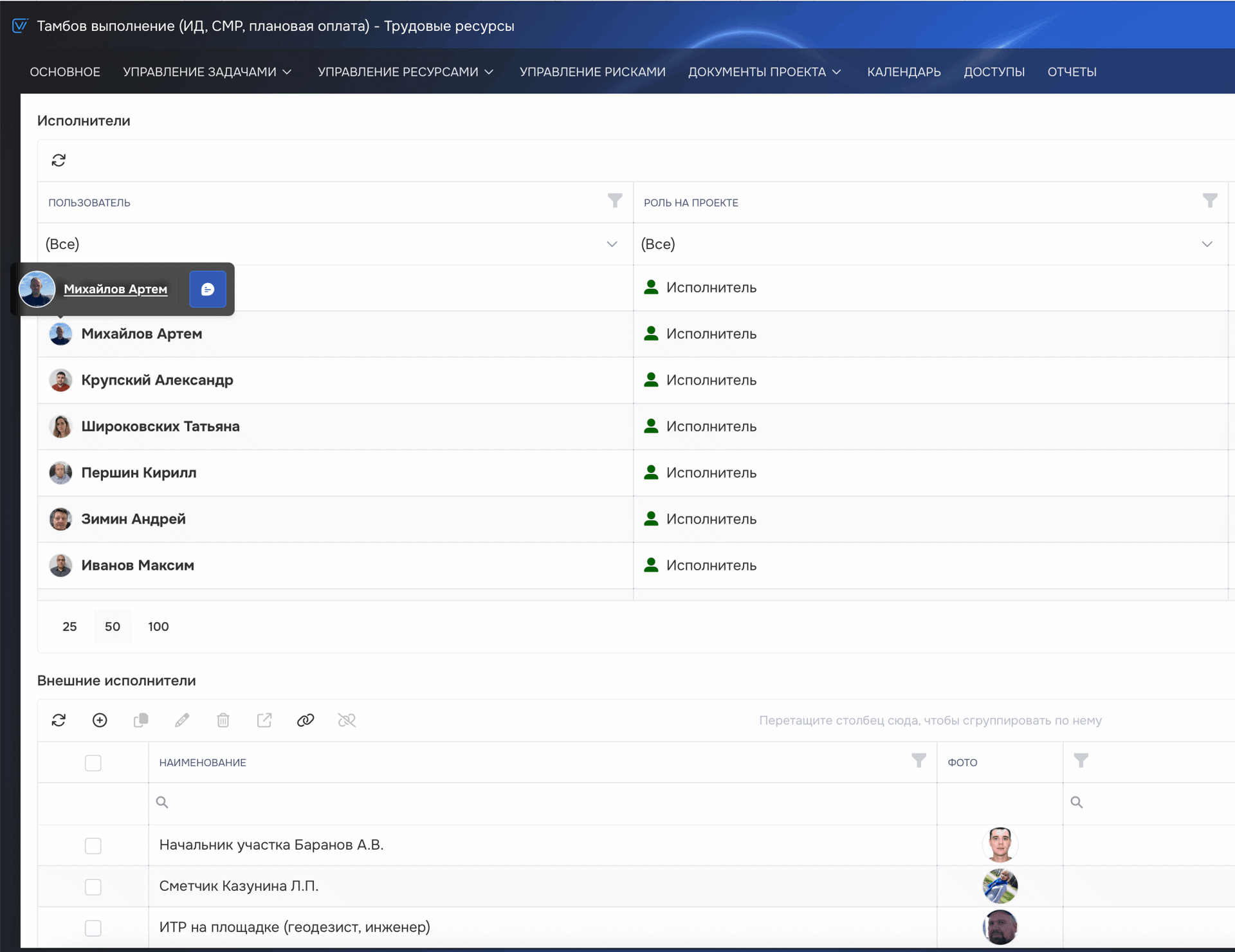Click the chat message icon in tooltip
Image resolution: width=1235 pixels, height=952 pixels.
207,289
